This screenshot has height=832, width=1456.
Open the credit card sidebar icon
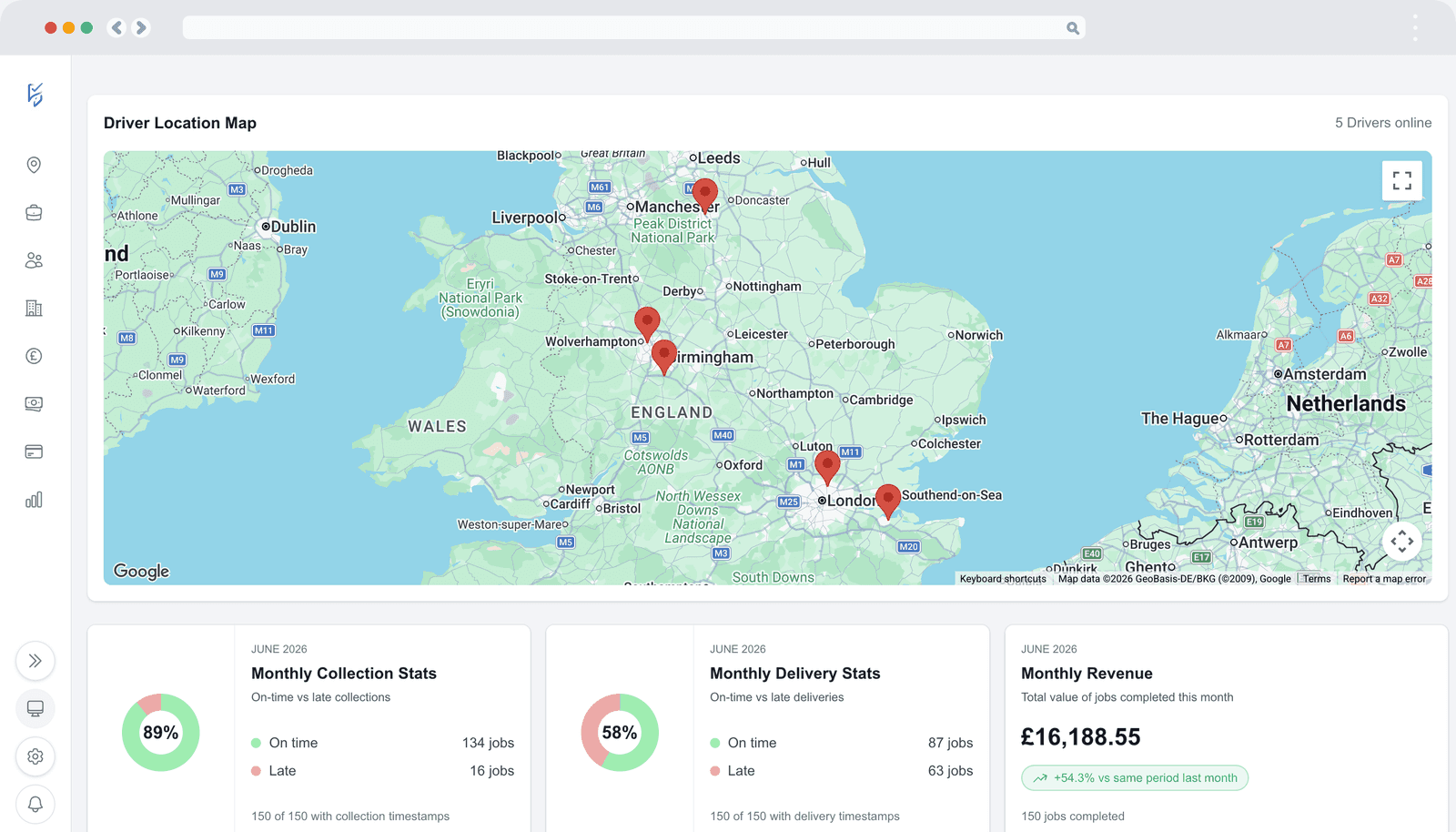pyautogui.click(x=34, y=452)
